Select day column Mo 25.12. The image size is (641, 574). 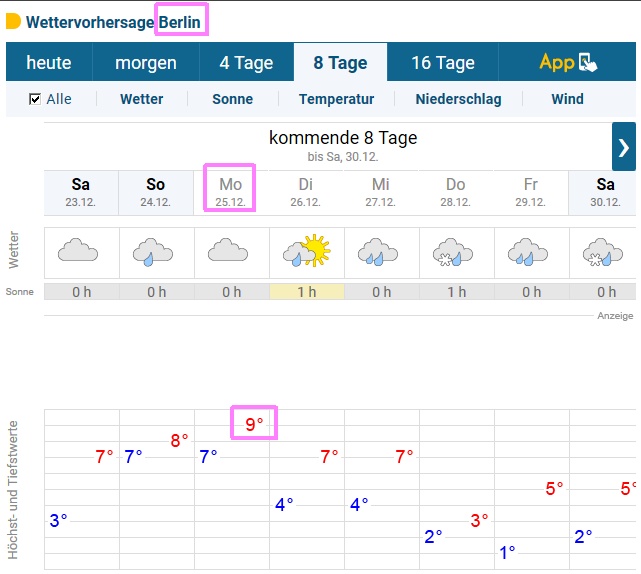tap(231, 193)
